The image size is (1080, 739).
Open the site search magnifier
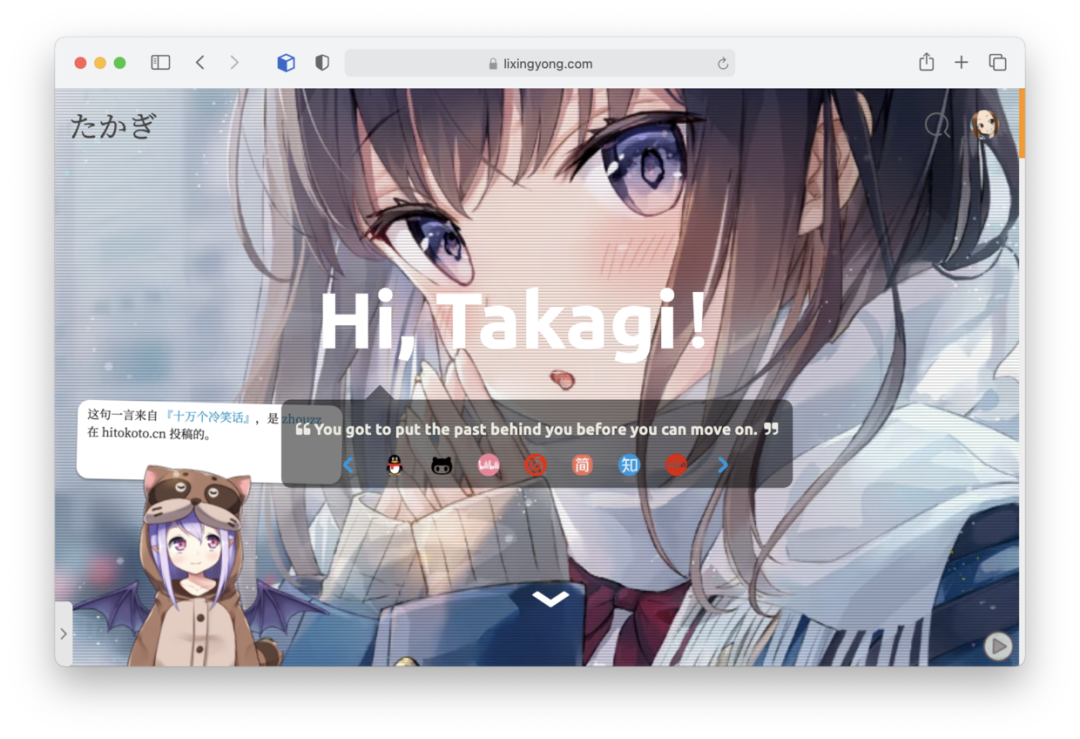(937, 125)
